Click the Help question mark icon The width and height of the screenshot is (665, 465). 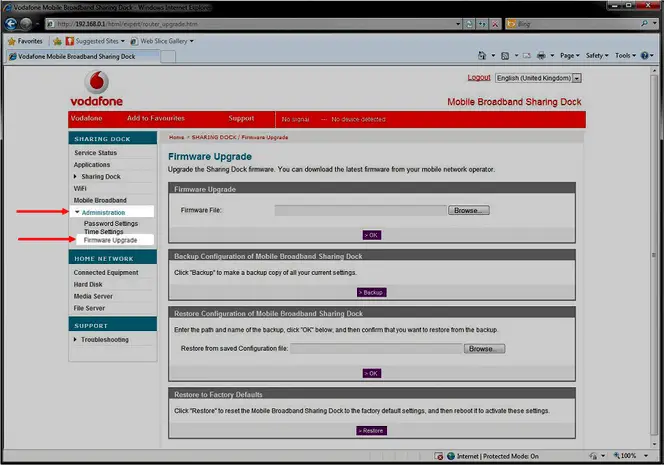pos(645,56)
